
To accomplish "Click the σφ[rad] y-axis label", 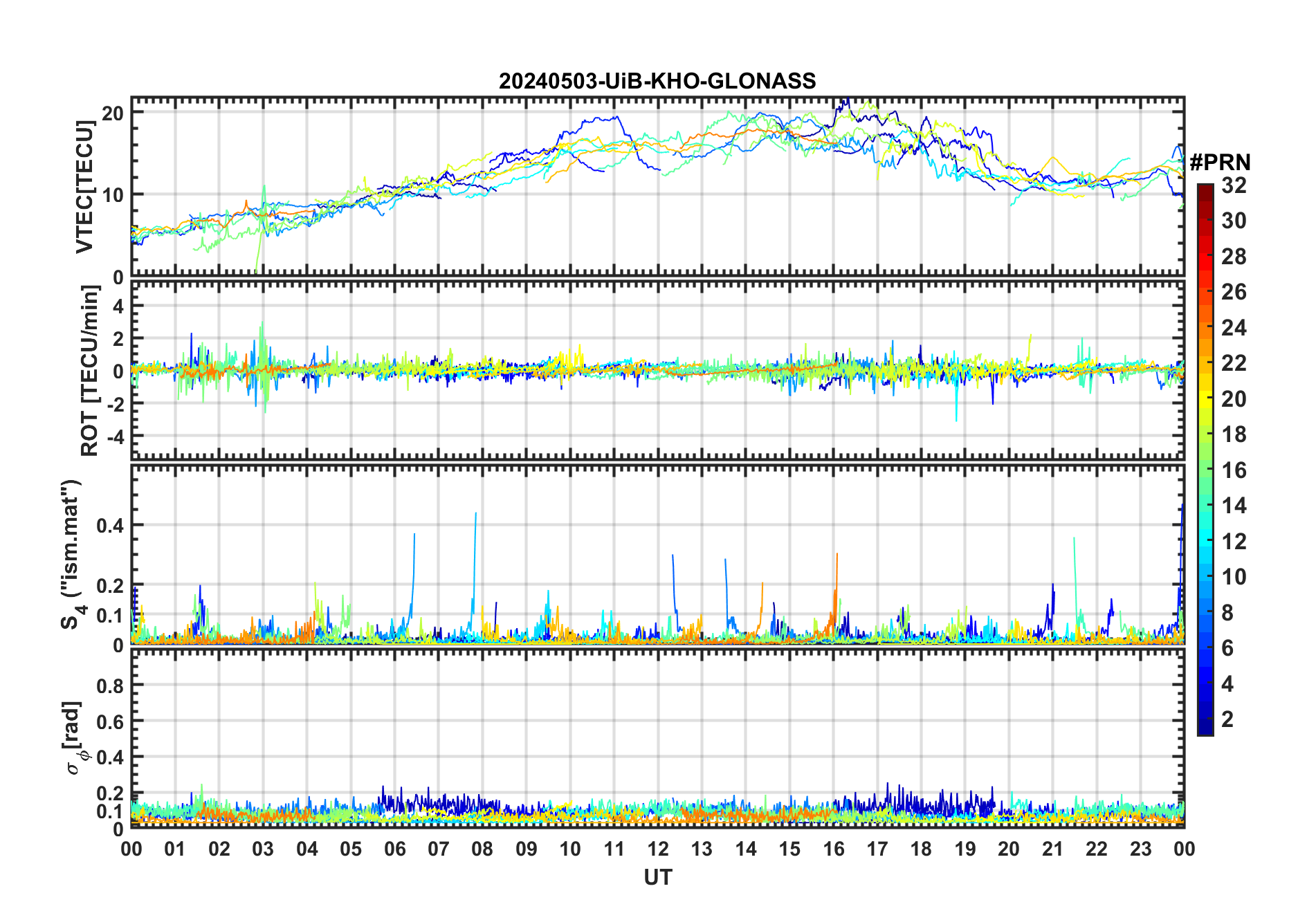I will tap(75, 737).
